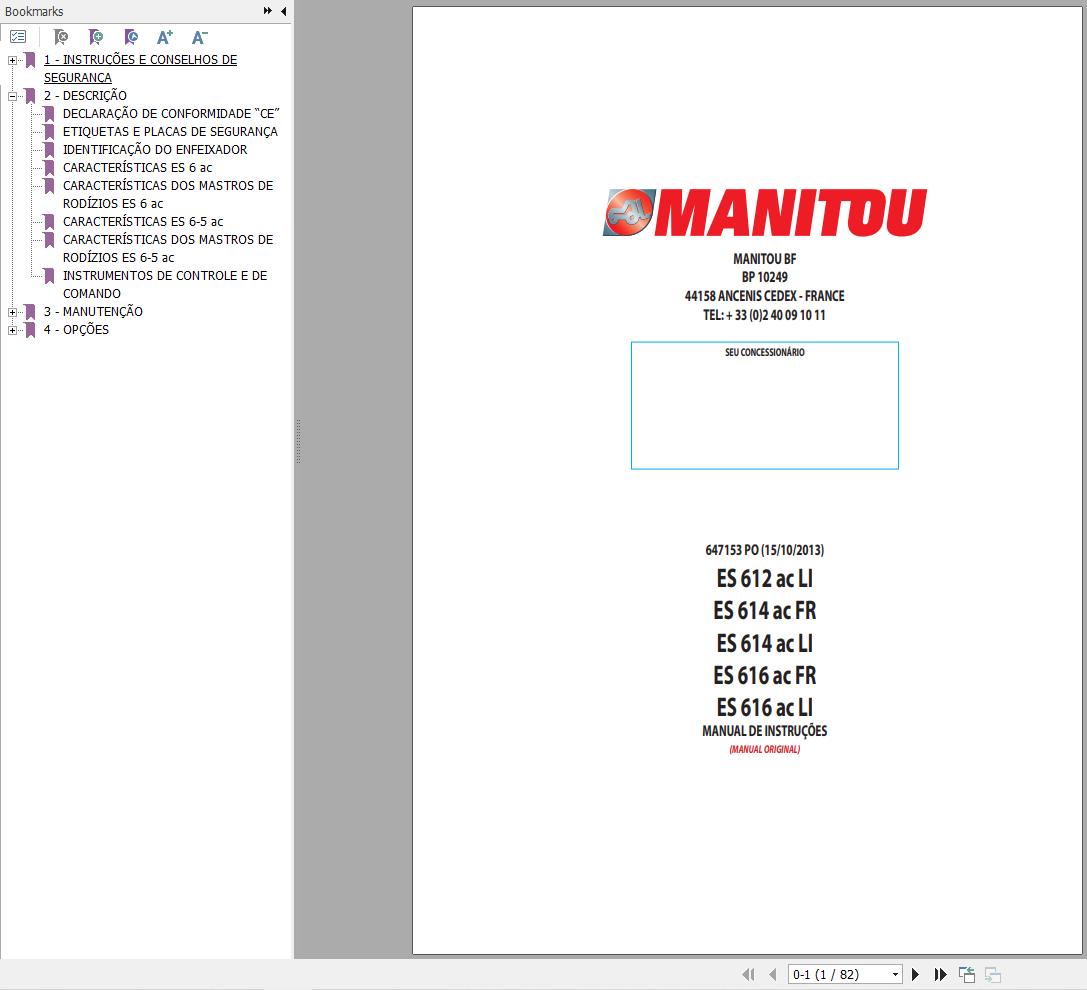
Task: Open INSTRUMENTOS DE CONTROLE E DE COMANDO bookmark
Action: (165, 285)
